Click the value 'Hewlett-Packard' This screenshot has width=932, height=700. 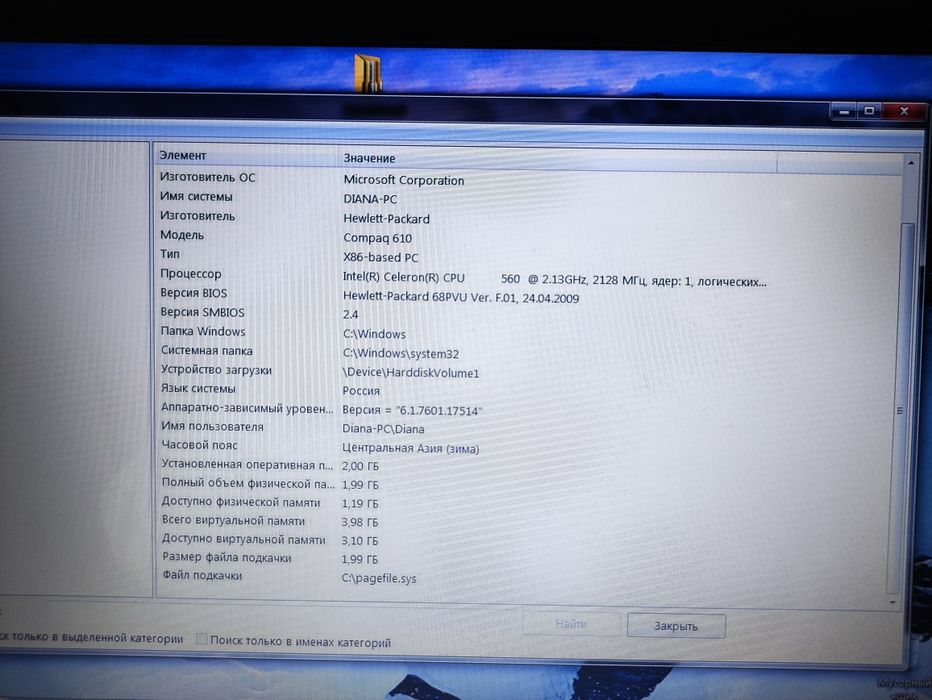tap(386, 219)
